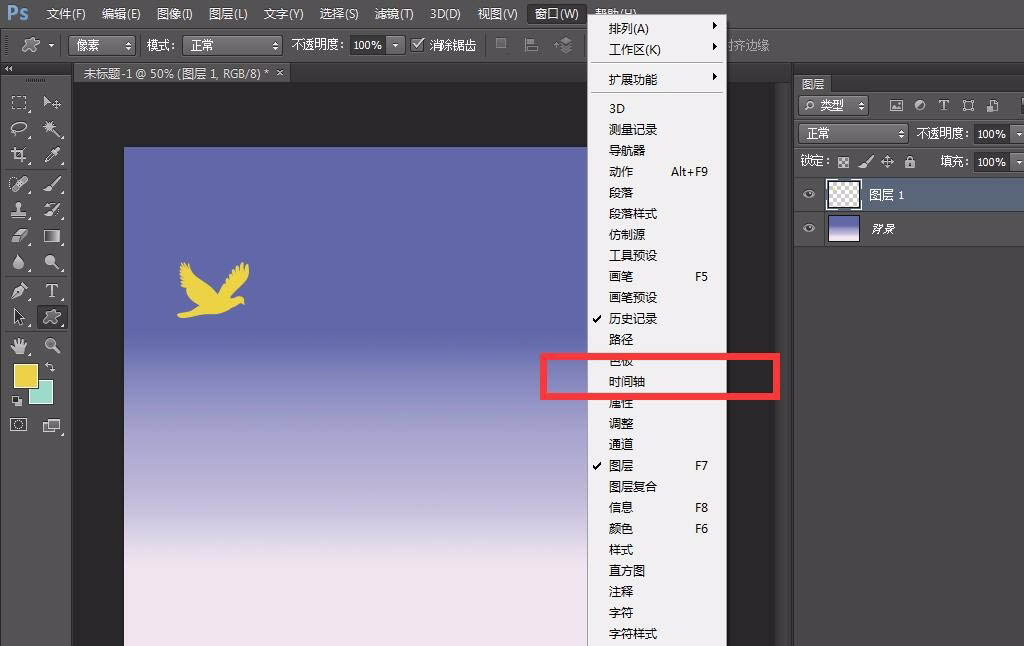Open the 文件(F) menu

point(66,14)
